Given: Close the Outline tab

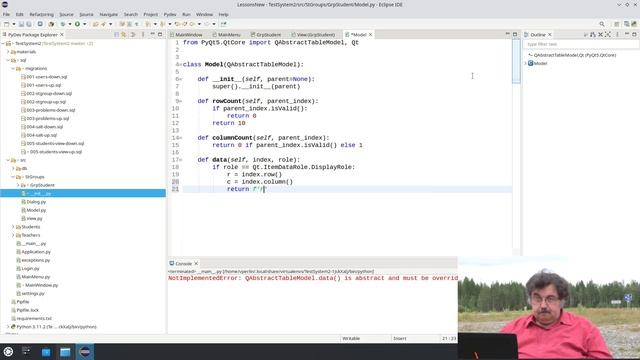Looking at the screenshot, I should click(549, 35).
